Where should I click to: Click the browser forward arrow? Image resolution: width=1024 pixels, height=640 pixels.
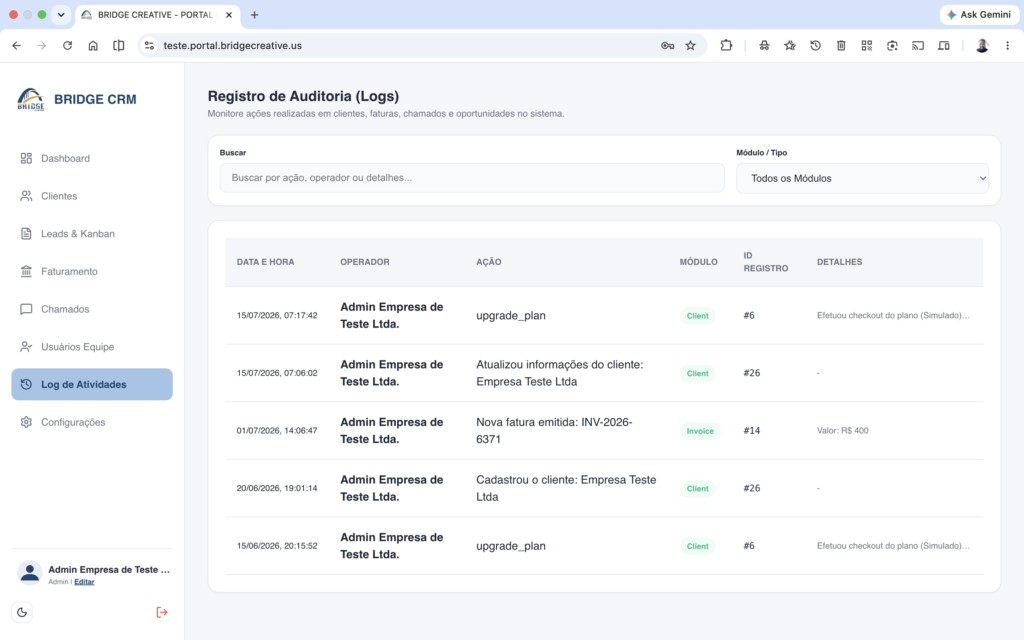point(42,46)
